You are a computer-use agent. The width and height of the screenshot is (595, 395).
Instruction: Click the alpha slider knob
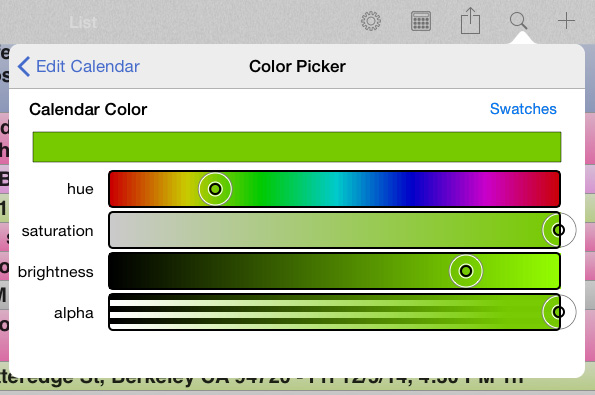click(x=559, y=312)
